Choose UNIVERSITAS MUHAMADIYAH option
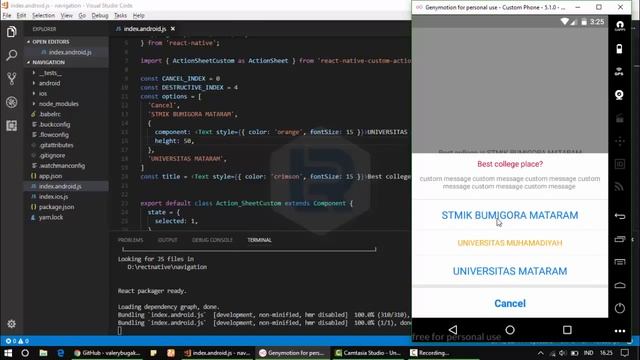Viewport: 640px width, 360px height. (x=510, y=243)
